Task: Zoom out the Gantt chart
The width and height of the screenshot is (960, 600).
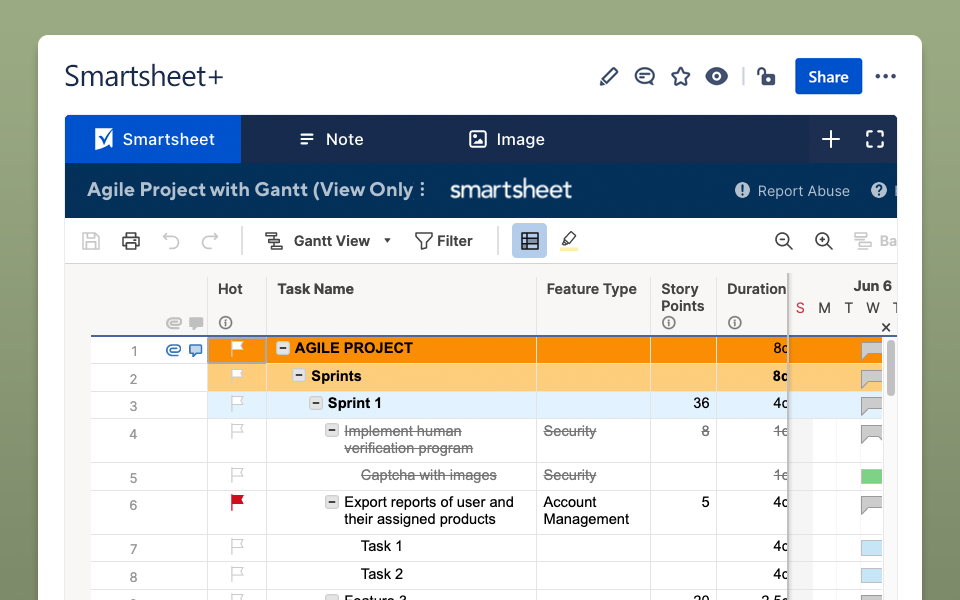Action: [784, 241]
